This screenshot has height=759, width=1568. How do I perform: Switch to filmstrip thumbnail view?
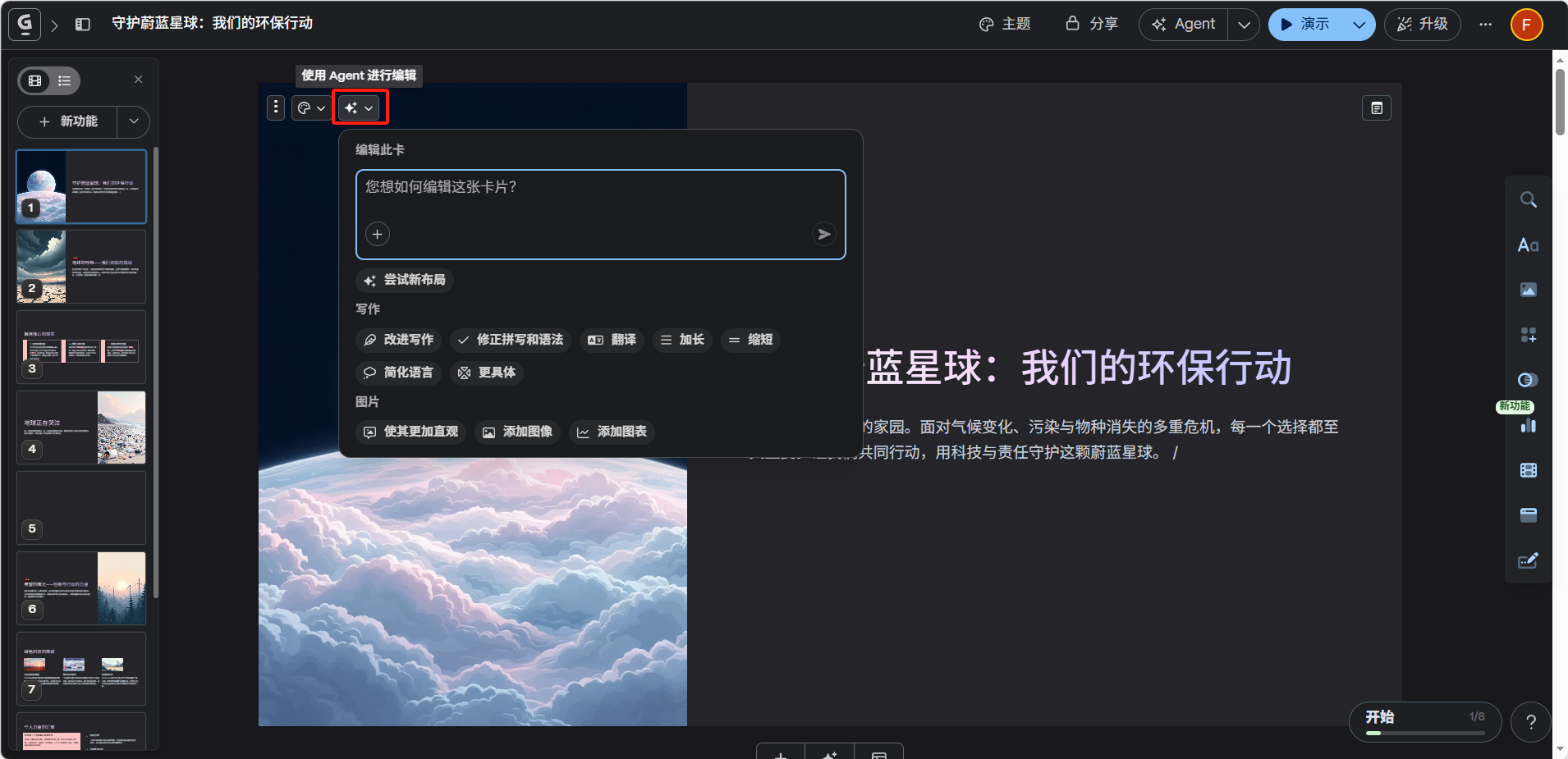pos(35,80)
